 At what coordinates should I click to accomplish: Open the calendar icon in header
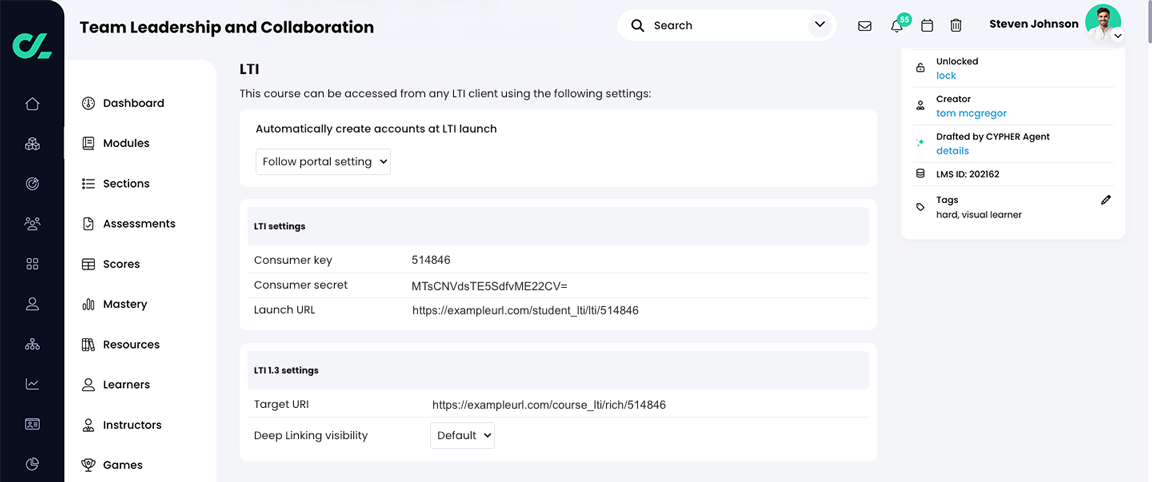[x=927, y=26]
